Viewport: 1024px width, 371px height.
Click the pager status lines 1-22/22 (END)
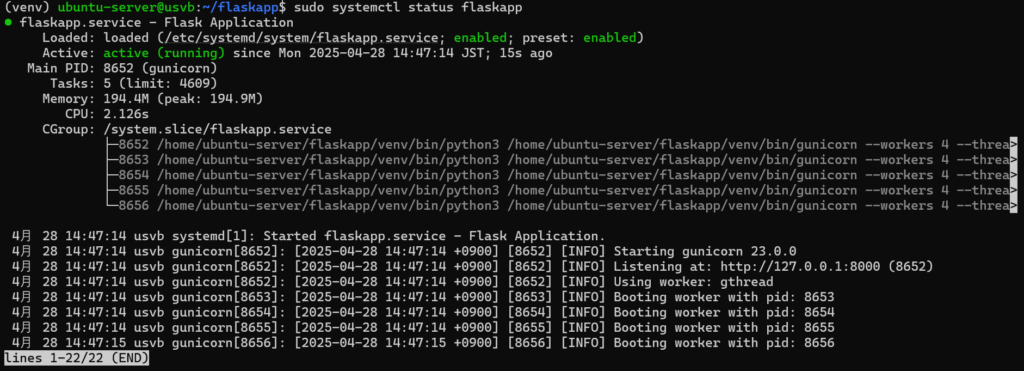[x=76, y=359]
